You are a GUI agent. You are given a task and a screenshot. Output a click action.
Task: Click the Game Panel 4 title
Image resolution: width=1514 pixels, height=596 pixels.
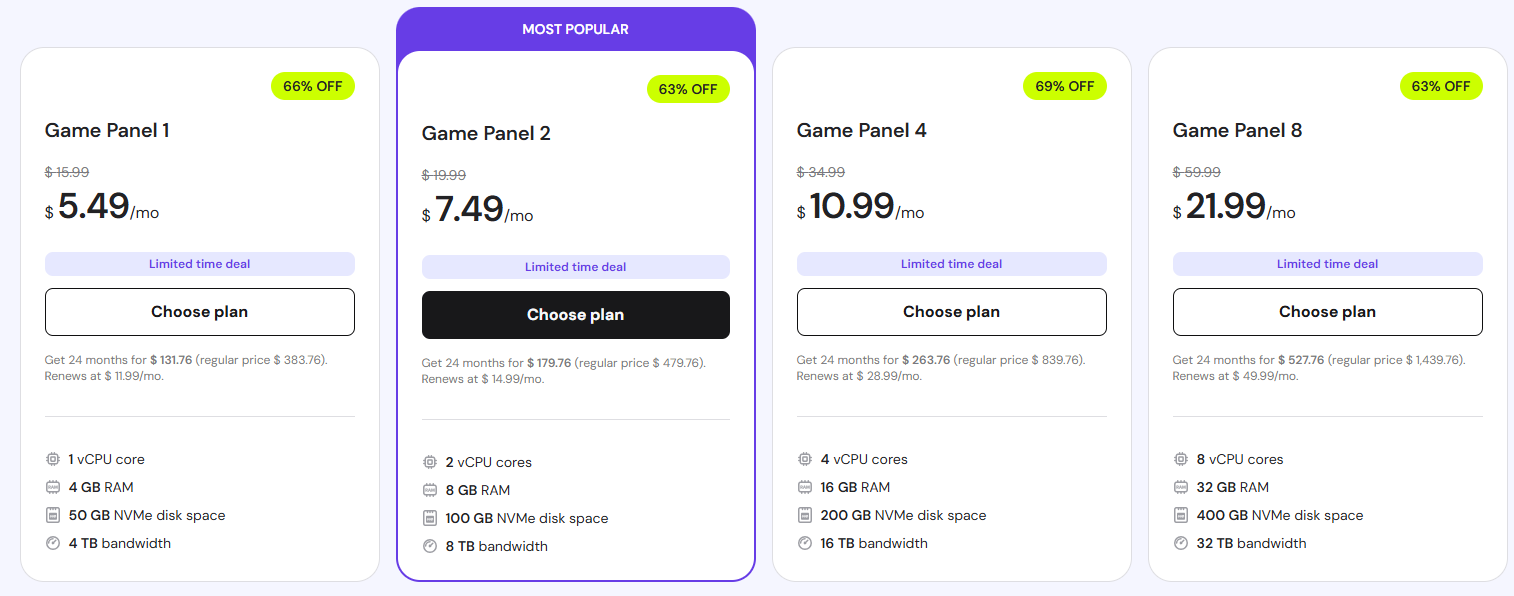[862, 130]
